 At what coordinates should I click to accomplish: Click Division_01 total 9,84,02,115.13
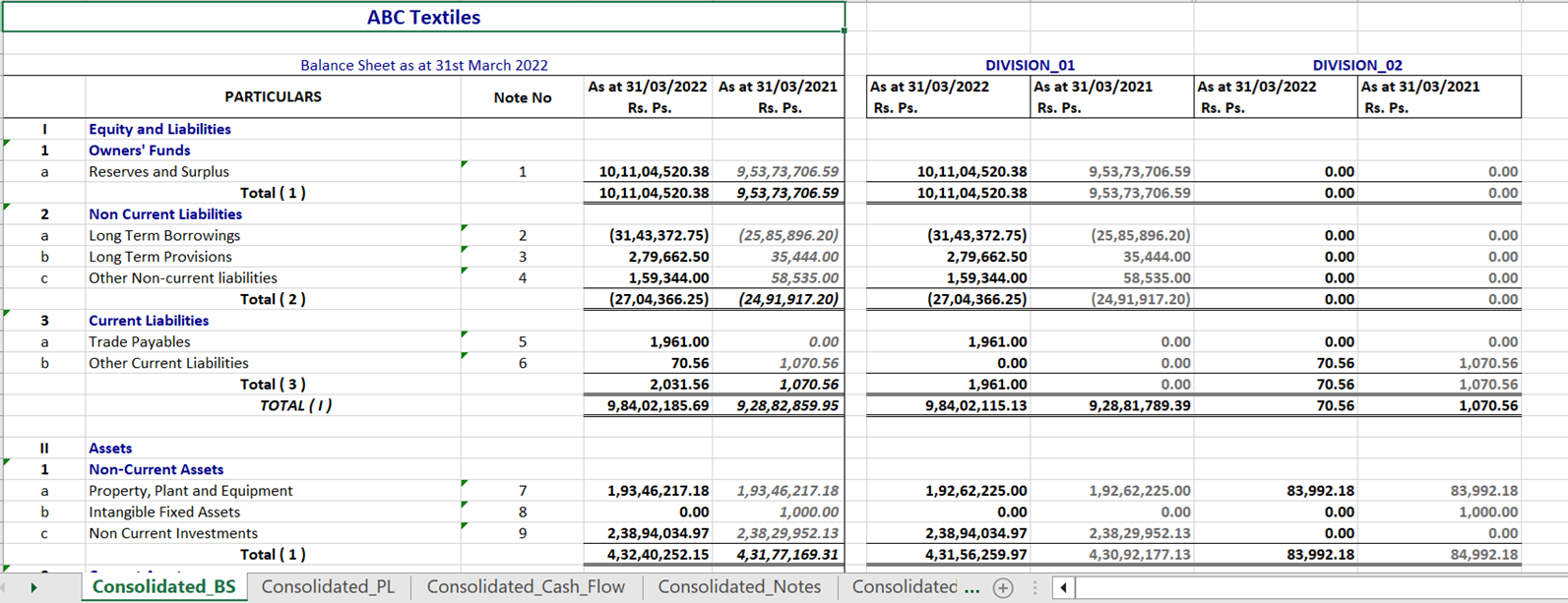click(975, 405)
